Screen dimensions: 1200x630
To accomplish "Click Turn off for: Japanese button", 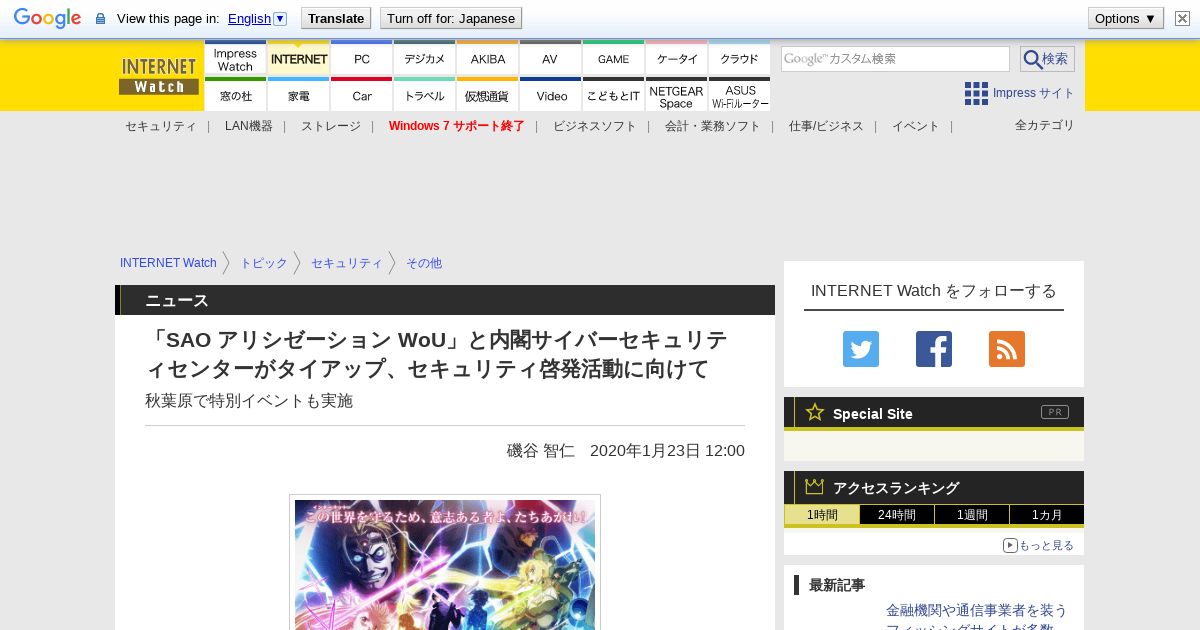I will click(451, 18).
